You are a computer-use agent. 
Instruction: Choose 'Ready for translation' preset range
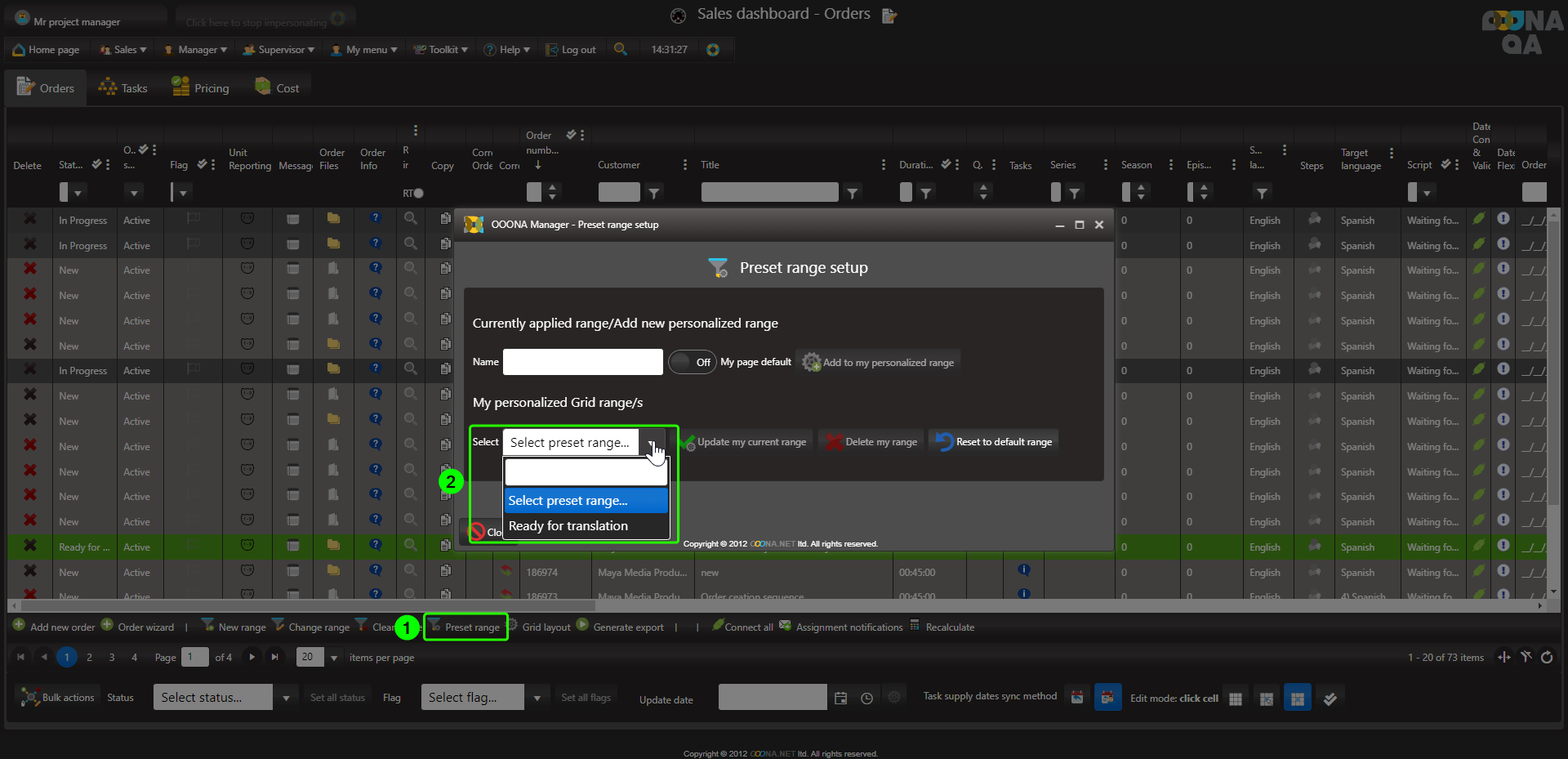click(x=568, y=526)
